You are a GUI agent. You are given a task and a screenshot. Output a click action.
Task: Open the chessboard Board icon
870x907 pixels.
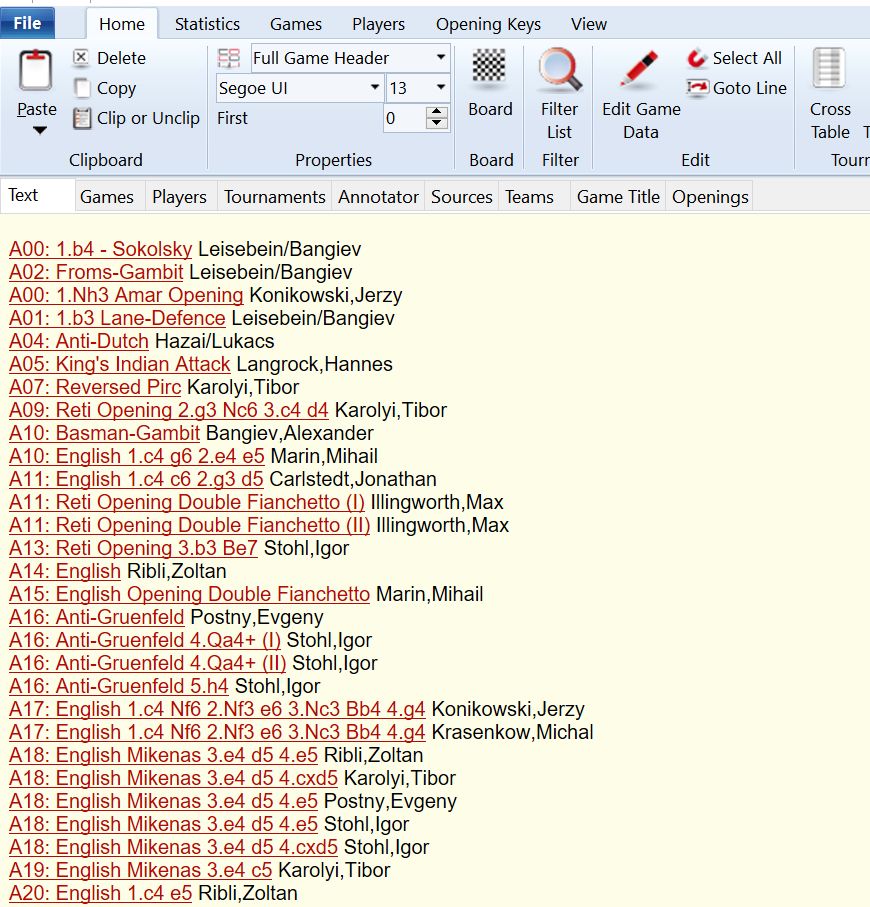click(490, 70)
